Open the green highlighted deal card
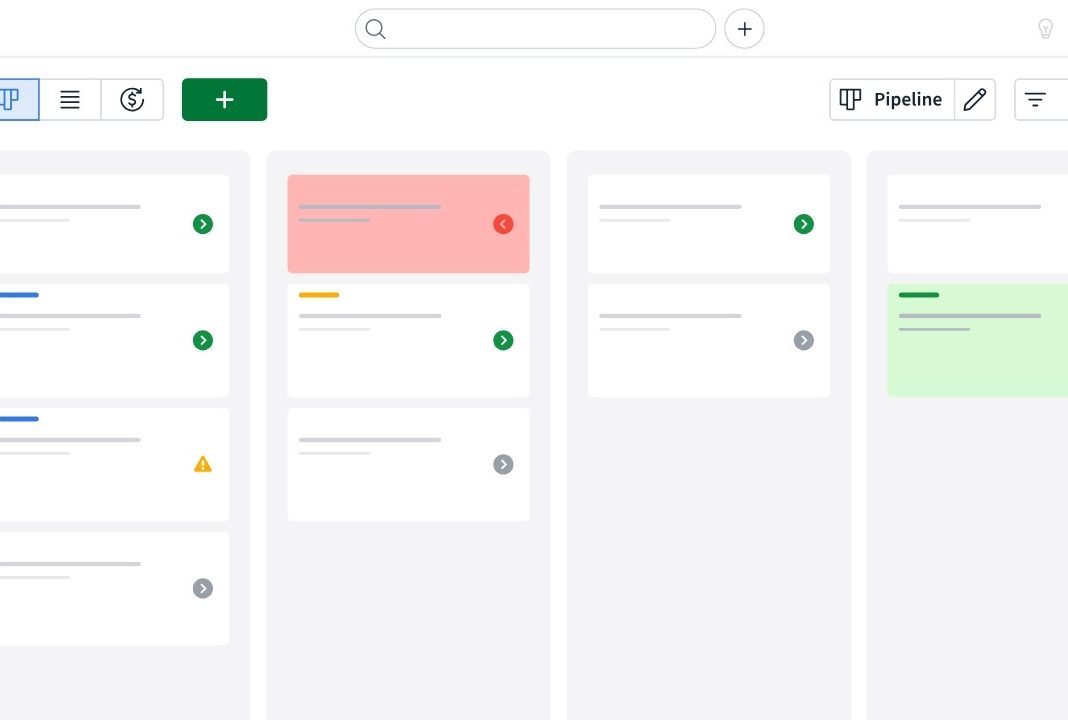1068x720 pixels. point(977,340)
